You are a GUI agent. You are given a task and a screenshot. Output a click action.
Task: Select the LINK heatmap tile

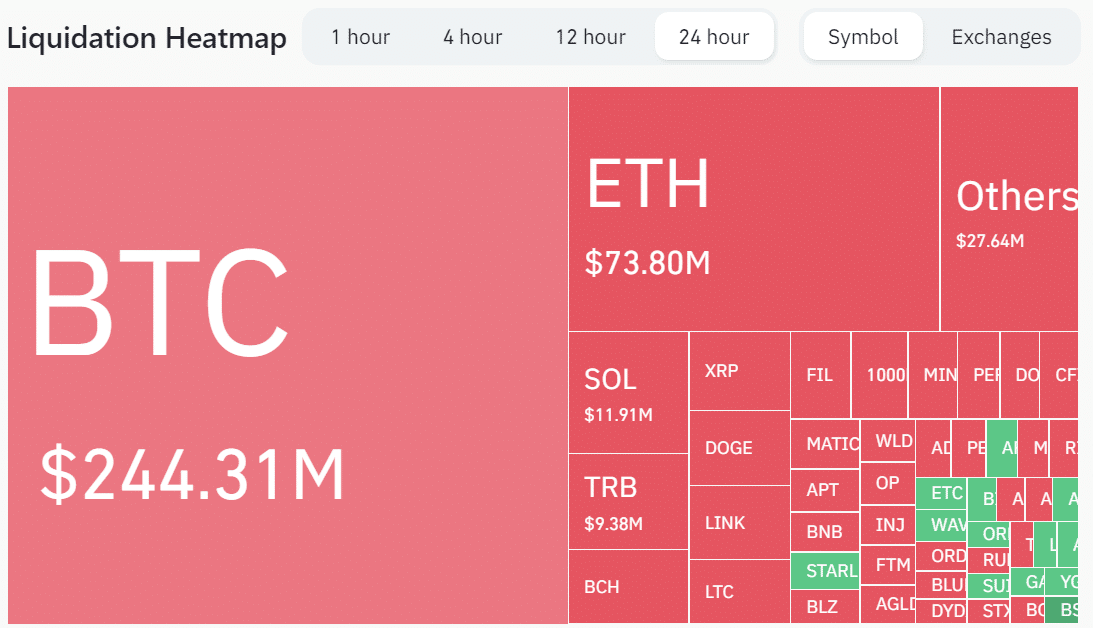point(739,523)
